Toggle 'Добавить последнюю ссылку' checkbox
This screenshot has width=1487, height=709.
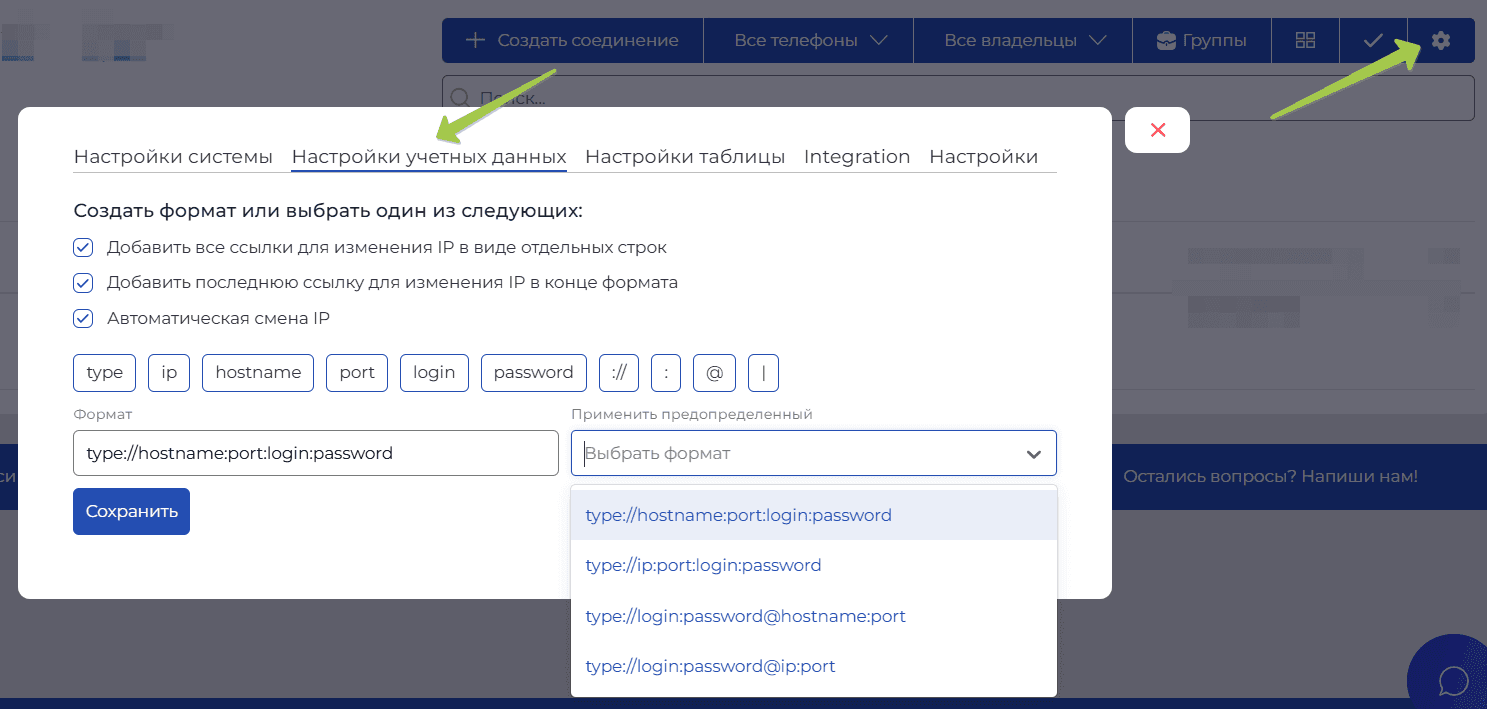point(83,283)
